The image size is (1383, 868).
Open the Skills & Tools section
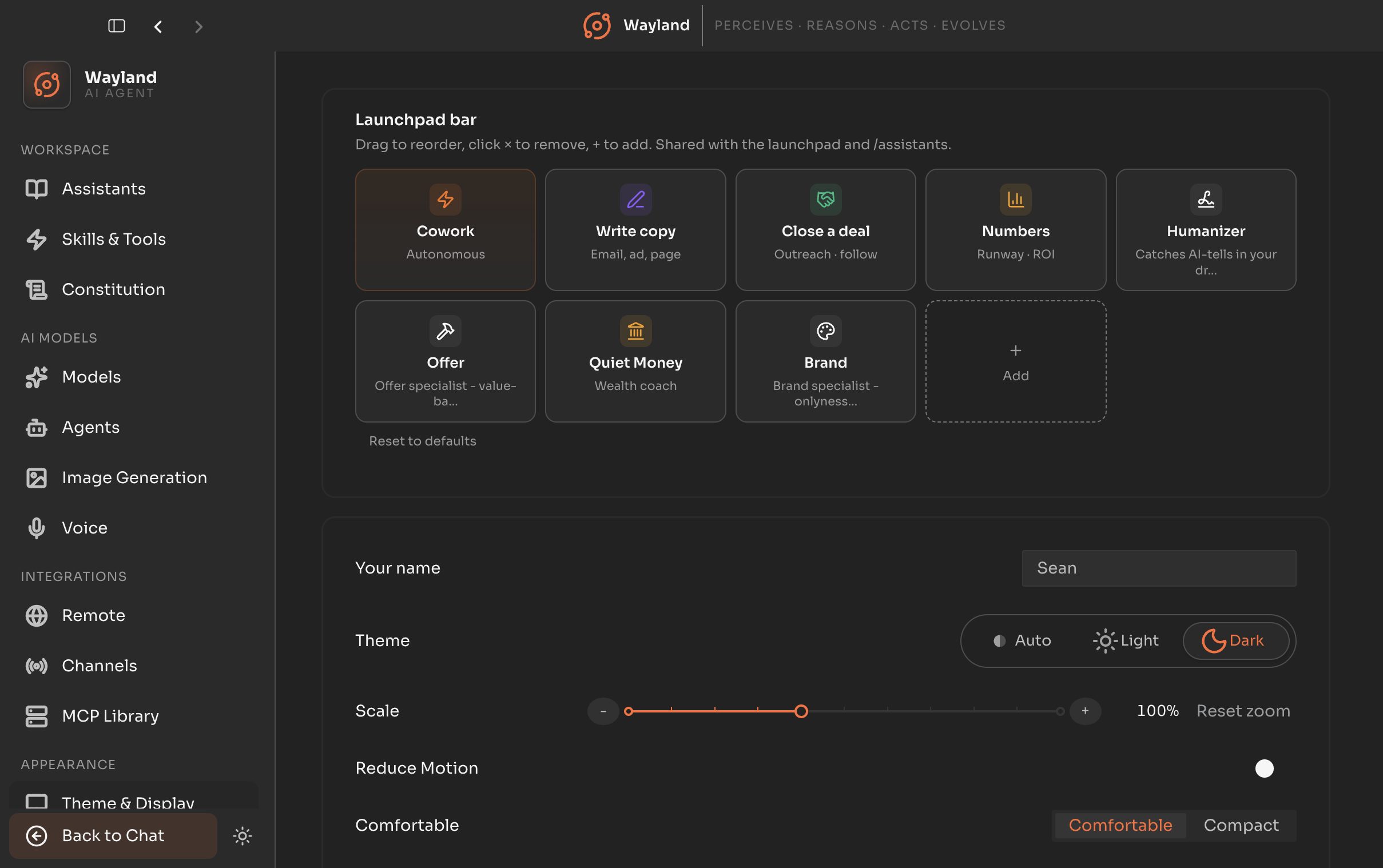click(133, 240)
